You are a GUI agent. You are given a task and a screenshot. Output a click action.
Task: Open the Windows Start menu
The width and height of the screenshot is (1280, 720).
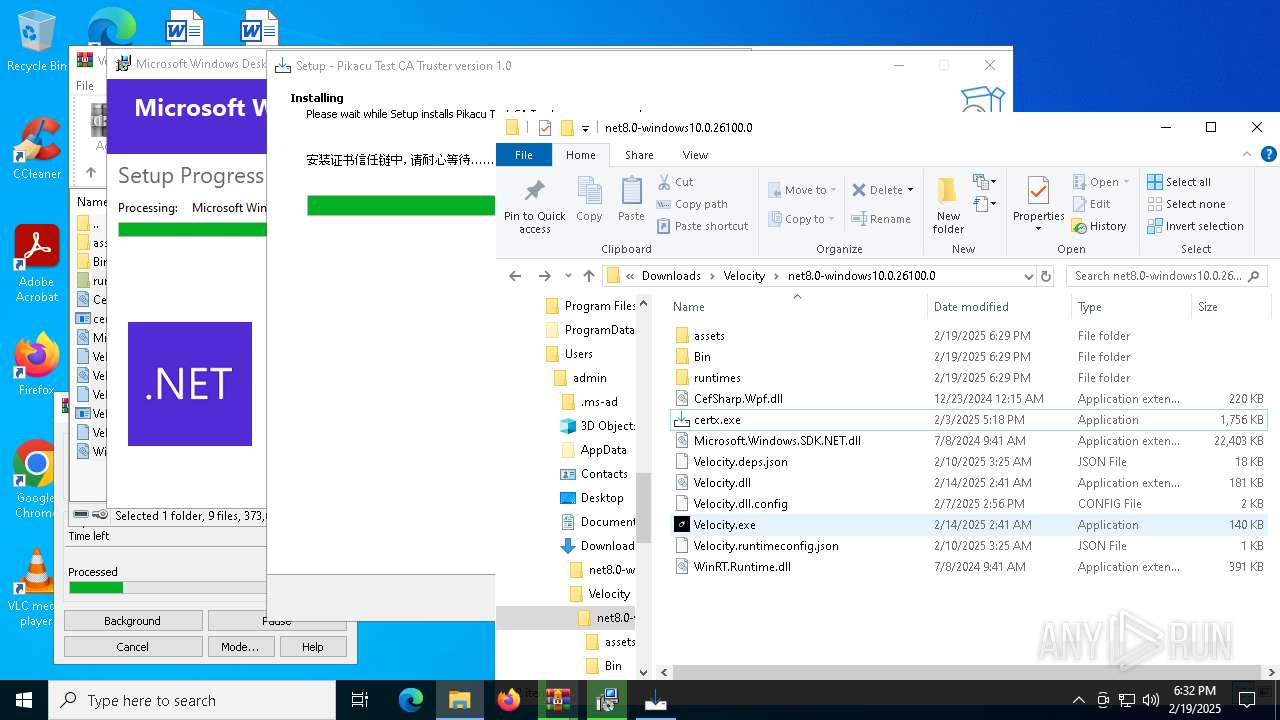[24, 700]
